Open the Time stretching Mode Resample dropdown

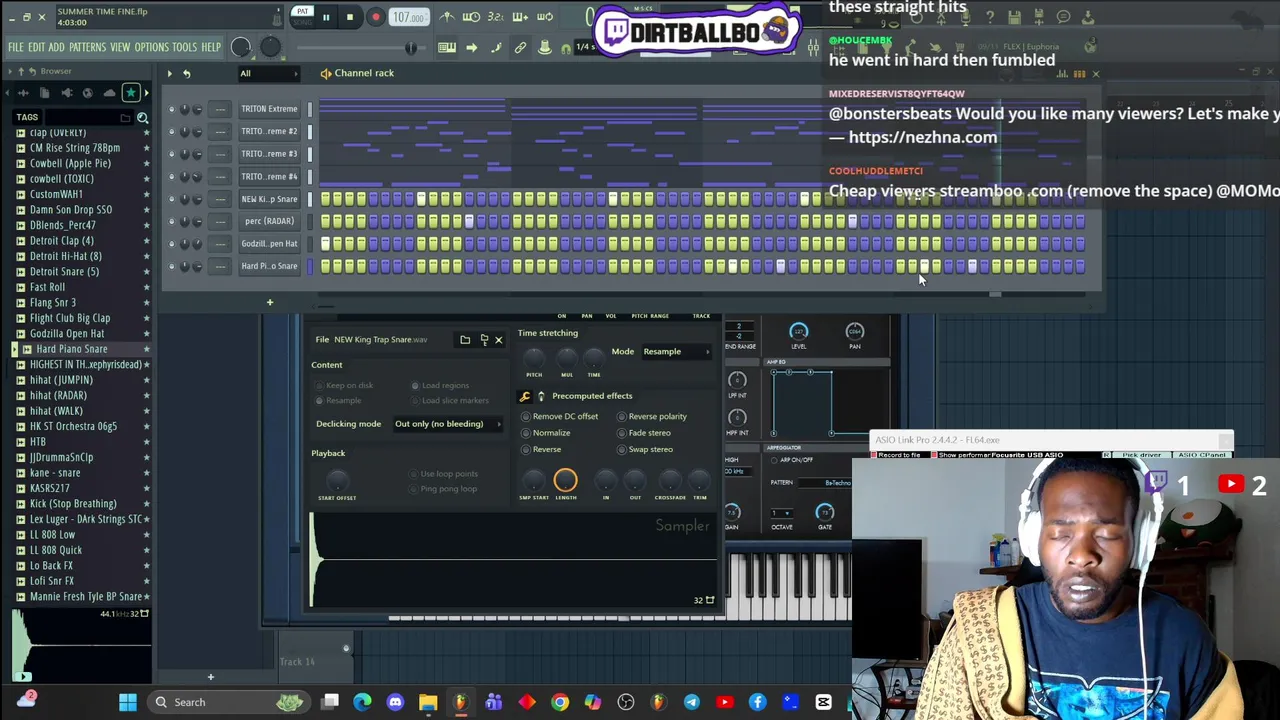(x=676, y=352)
